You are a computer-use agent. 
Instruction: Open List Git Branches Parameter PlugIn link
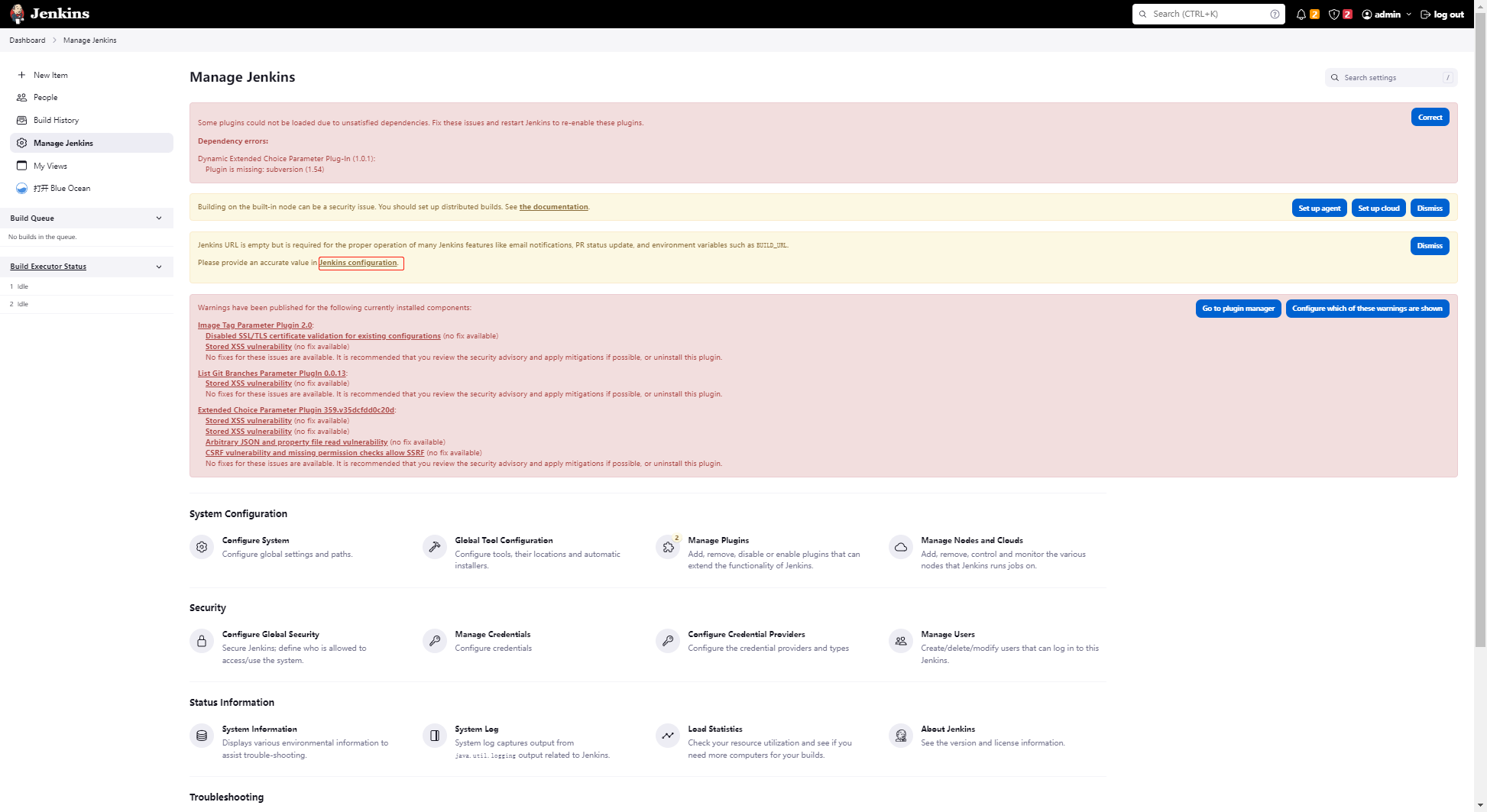click(271, 374)
